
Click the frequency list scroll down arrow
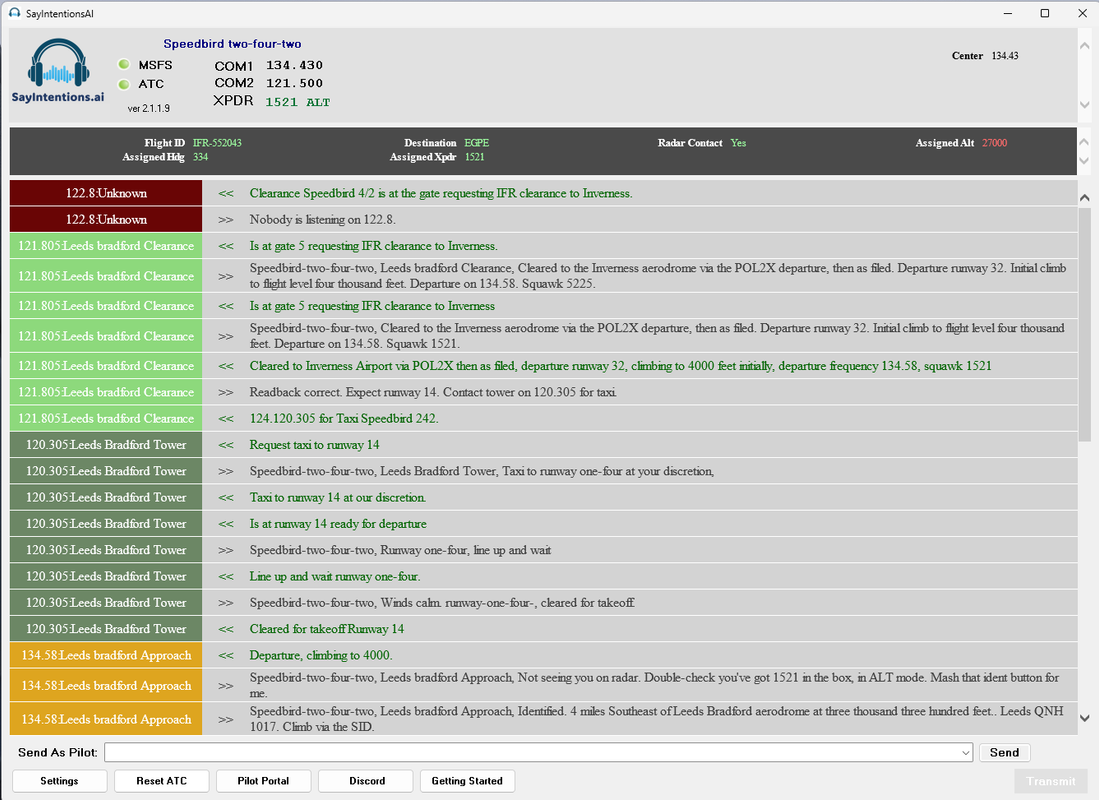point(1084,105)
